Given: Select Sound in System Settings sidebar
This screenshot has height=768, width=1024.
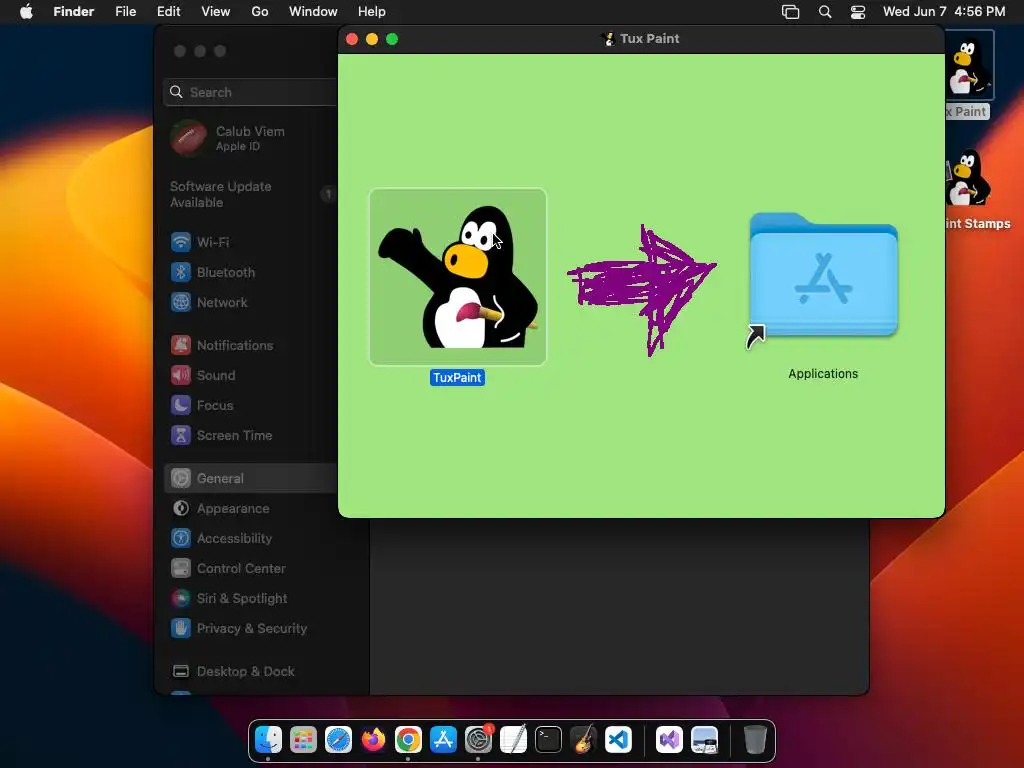Looking at the screenshot, I should point(251,376).
